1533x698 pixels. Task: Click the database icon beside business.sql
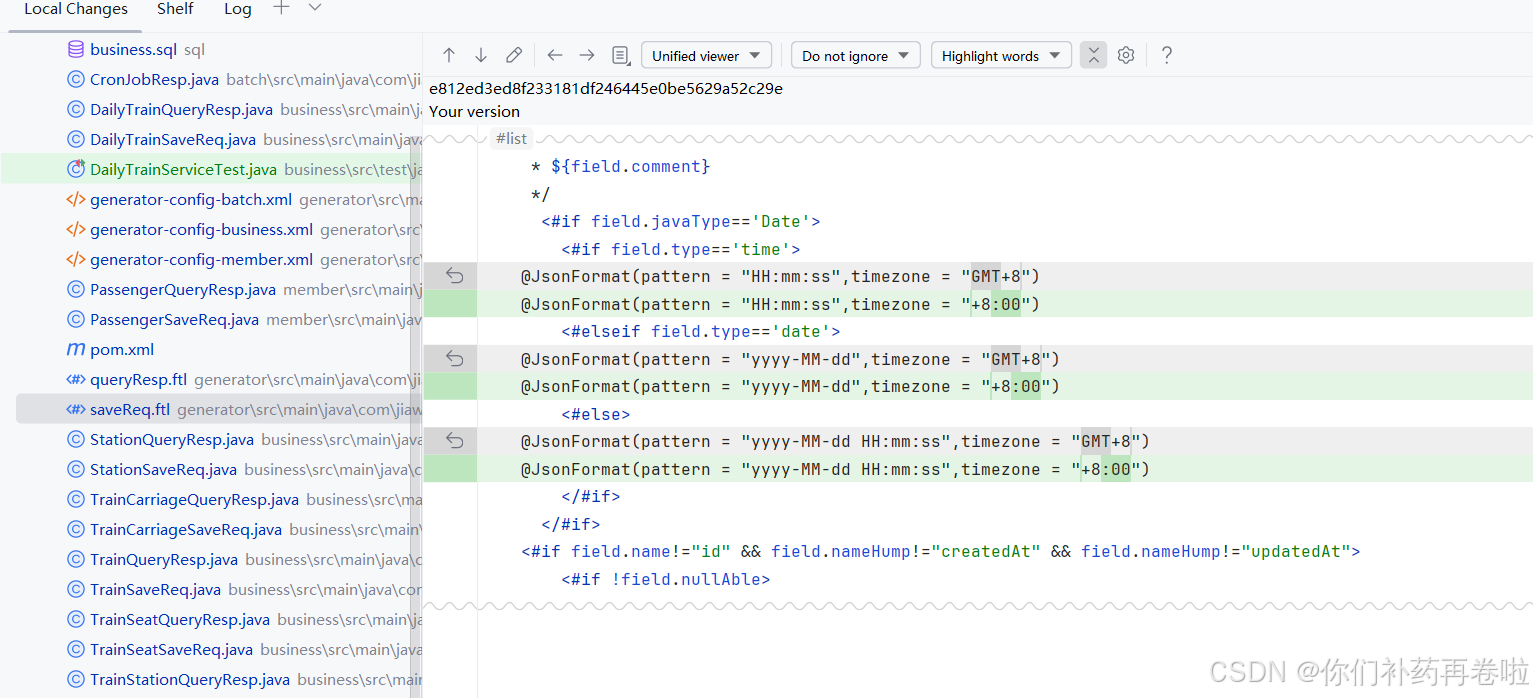tap(76, 49)
